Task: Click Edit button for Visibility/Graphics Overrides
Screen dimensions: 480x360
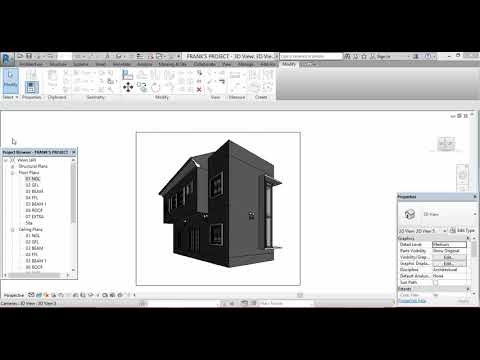Action: [x=449, y=257]
